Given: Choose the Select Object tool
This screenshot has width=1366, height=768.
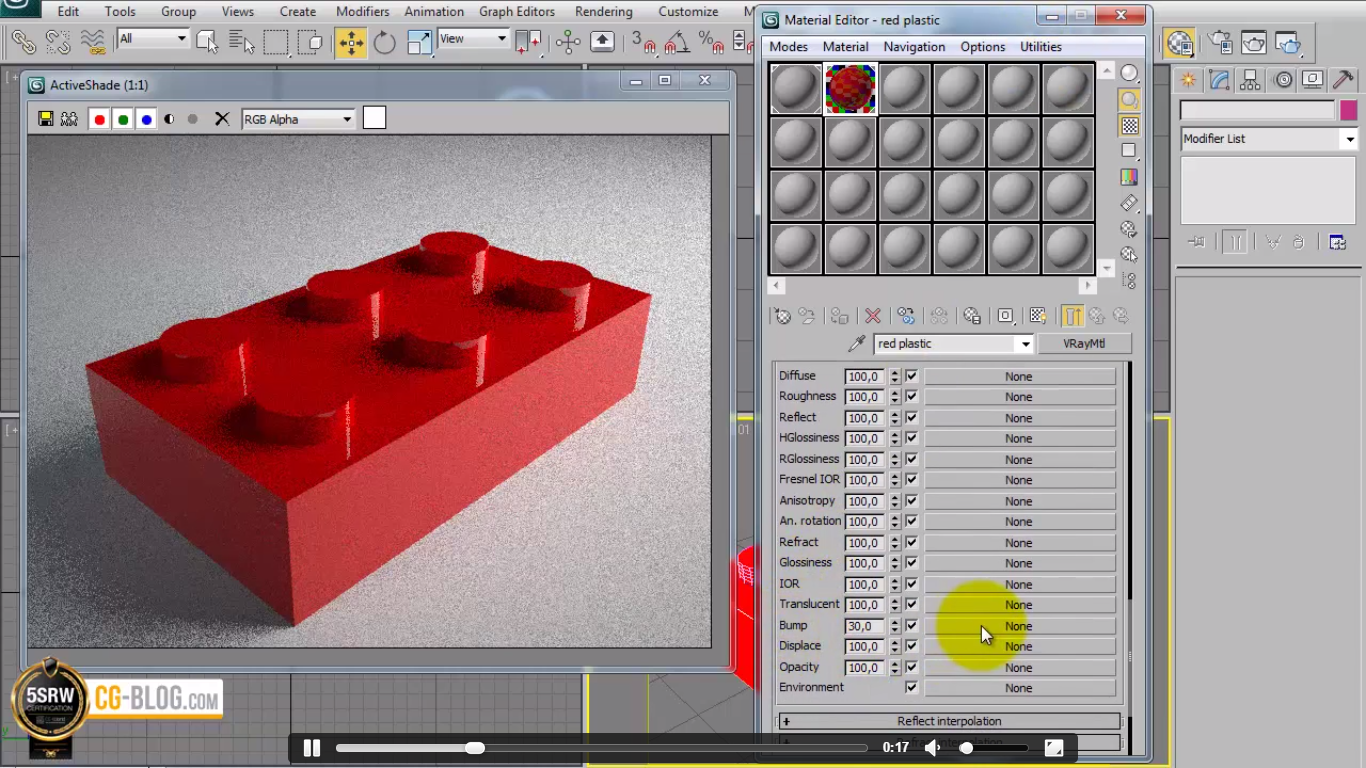Looking at the screenshot, I should click(207, 42).
